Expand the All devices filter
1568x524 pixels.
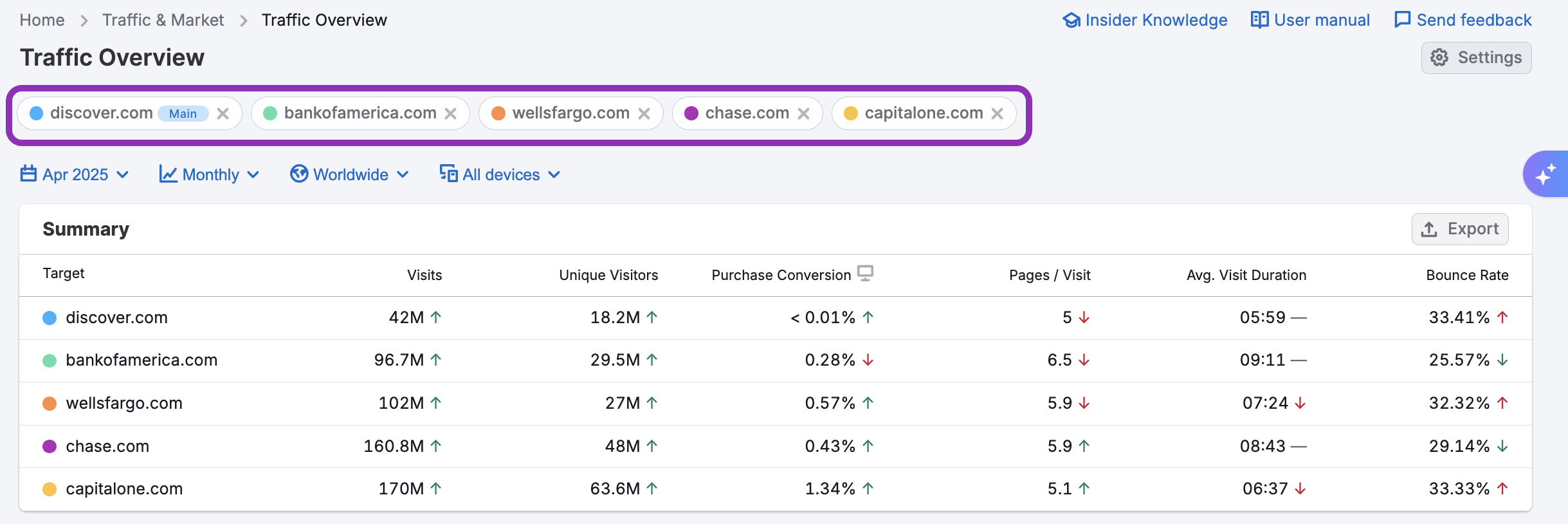click(x=500, y=174)
